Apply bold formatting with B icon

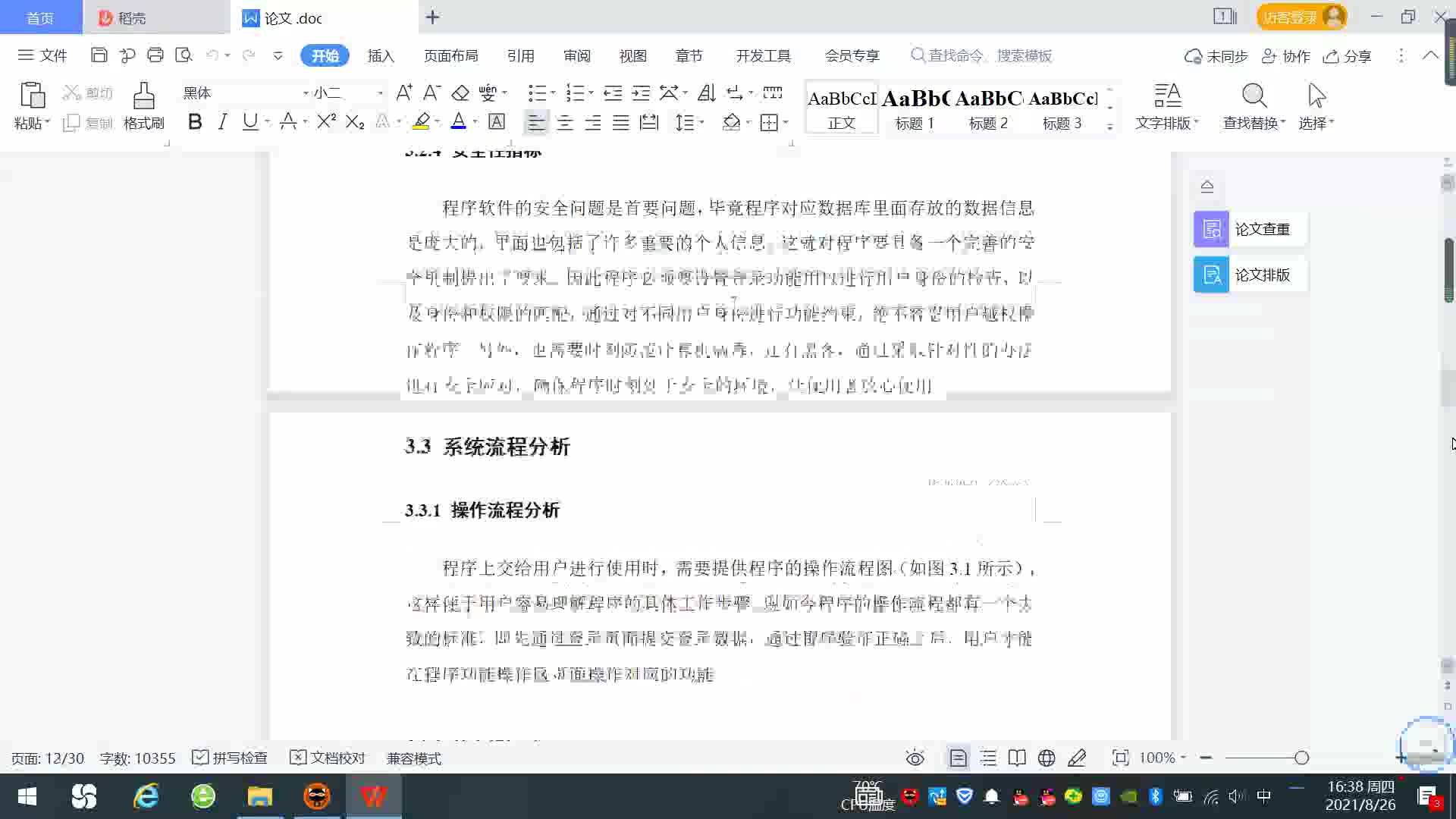click(195, 122)
